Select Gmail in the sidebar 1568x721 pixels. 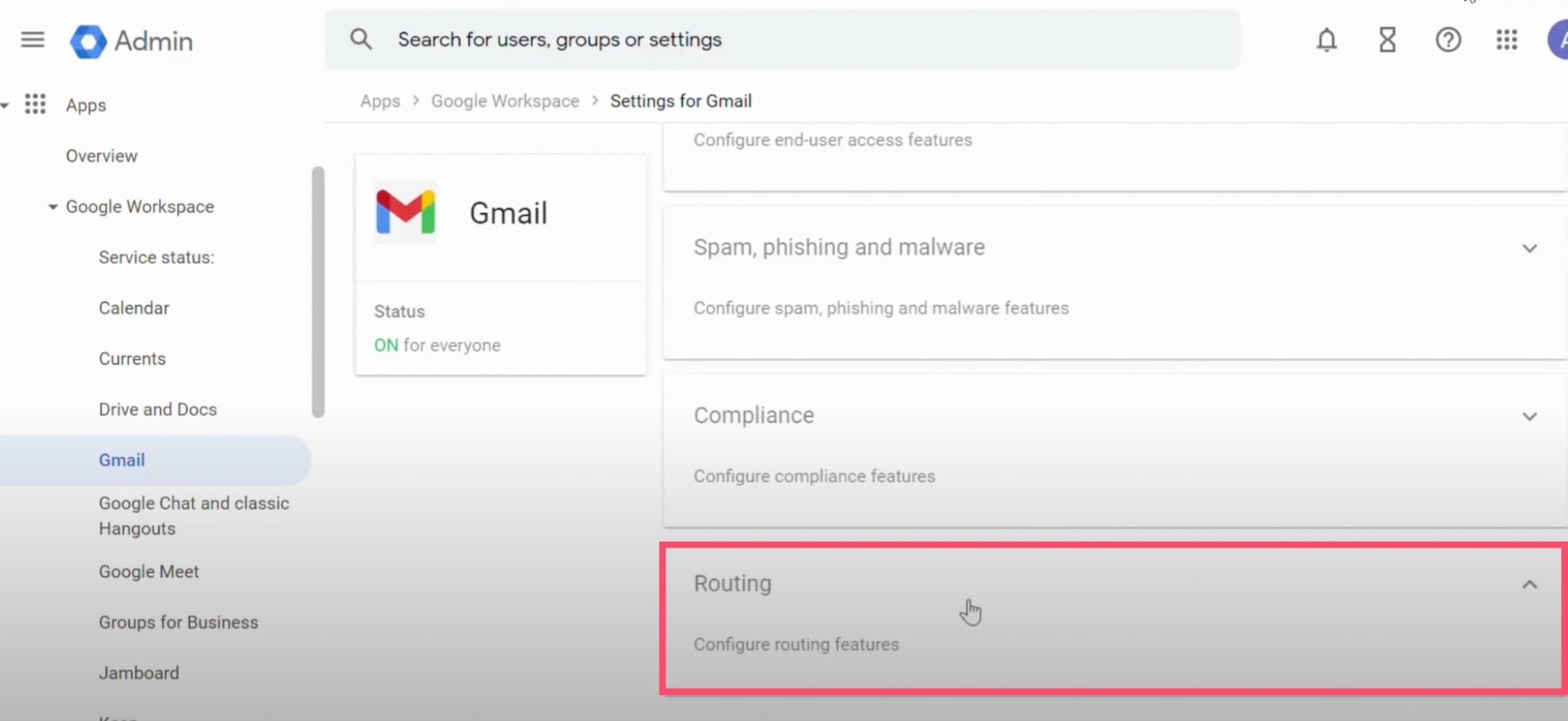click(x=155, y=460)
